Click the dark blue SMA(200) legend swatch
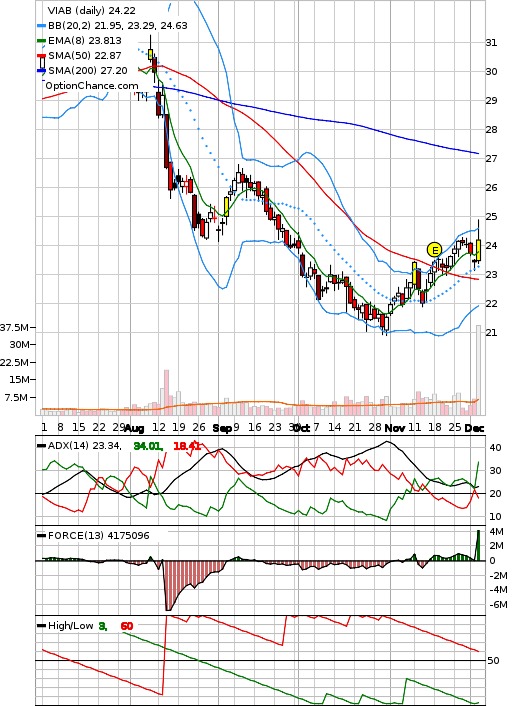 click(41, 71)
